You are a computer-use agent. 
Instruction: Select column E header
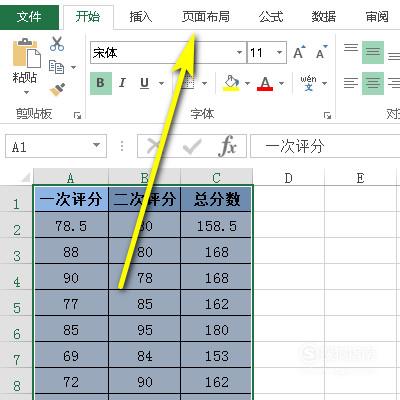coord(361,177)
